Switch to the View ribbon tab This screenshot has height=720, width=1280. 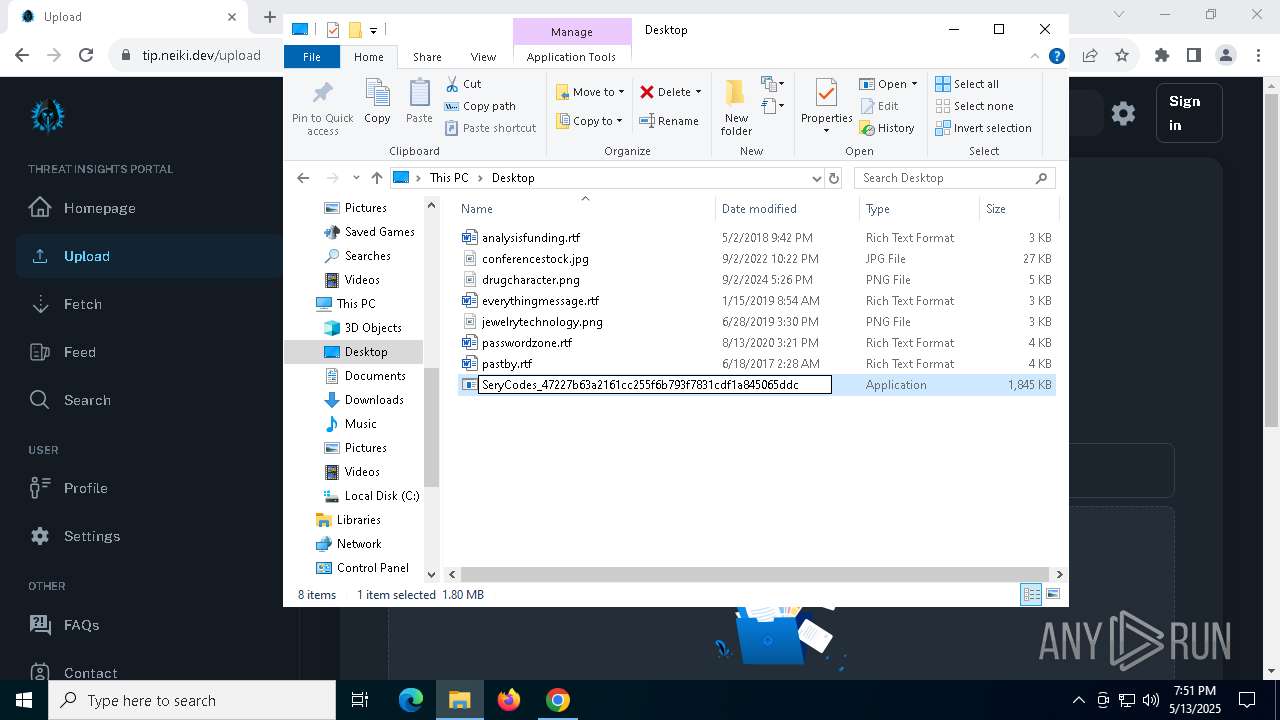(x=483, y=57)
